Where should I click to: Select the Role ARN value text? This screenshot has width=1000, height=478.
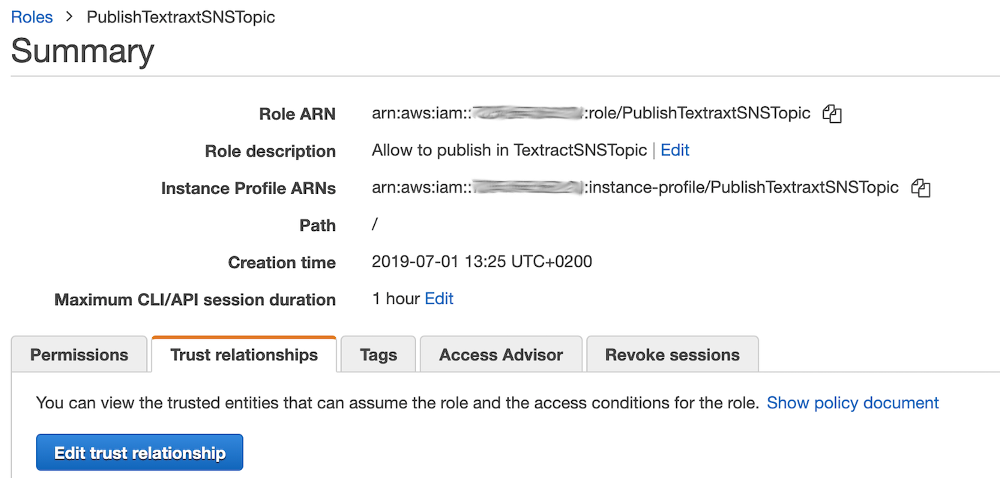pos(591,113)
